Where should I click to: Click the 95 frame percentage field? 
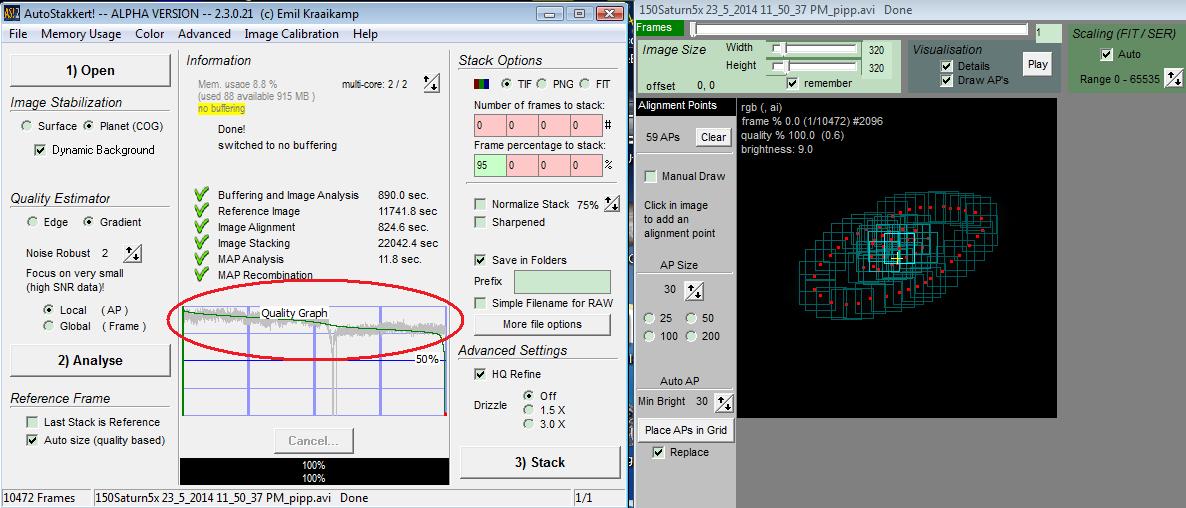click(490, 165)
